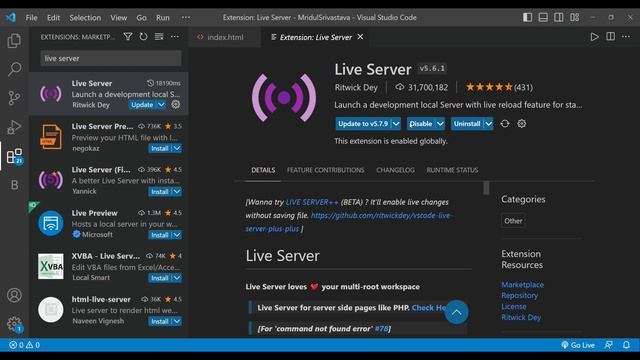Click errors and warnings status indicator
The height and width of the screenshot is (360, 640).
pos(24,345)
